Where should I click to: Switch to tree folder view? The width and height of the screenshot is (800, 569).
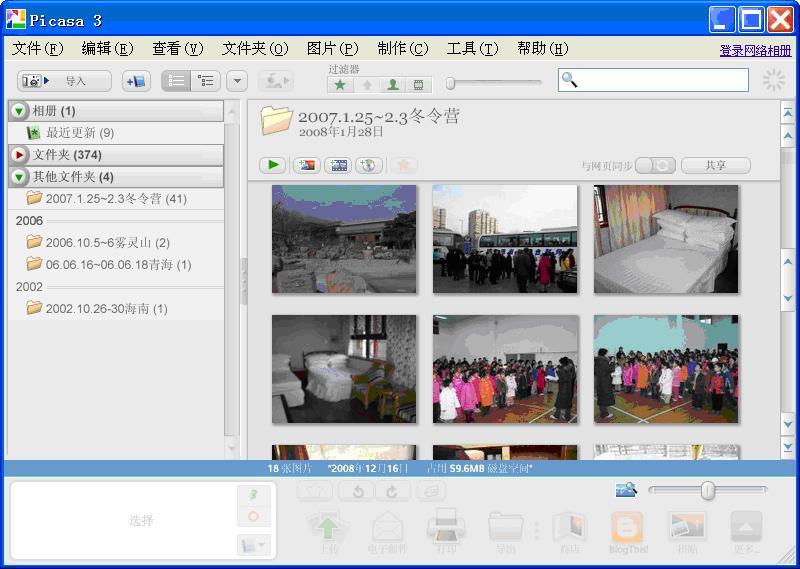pos(206,81)
